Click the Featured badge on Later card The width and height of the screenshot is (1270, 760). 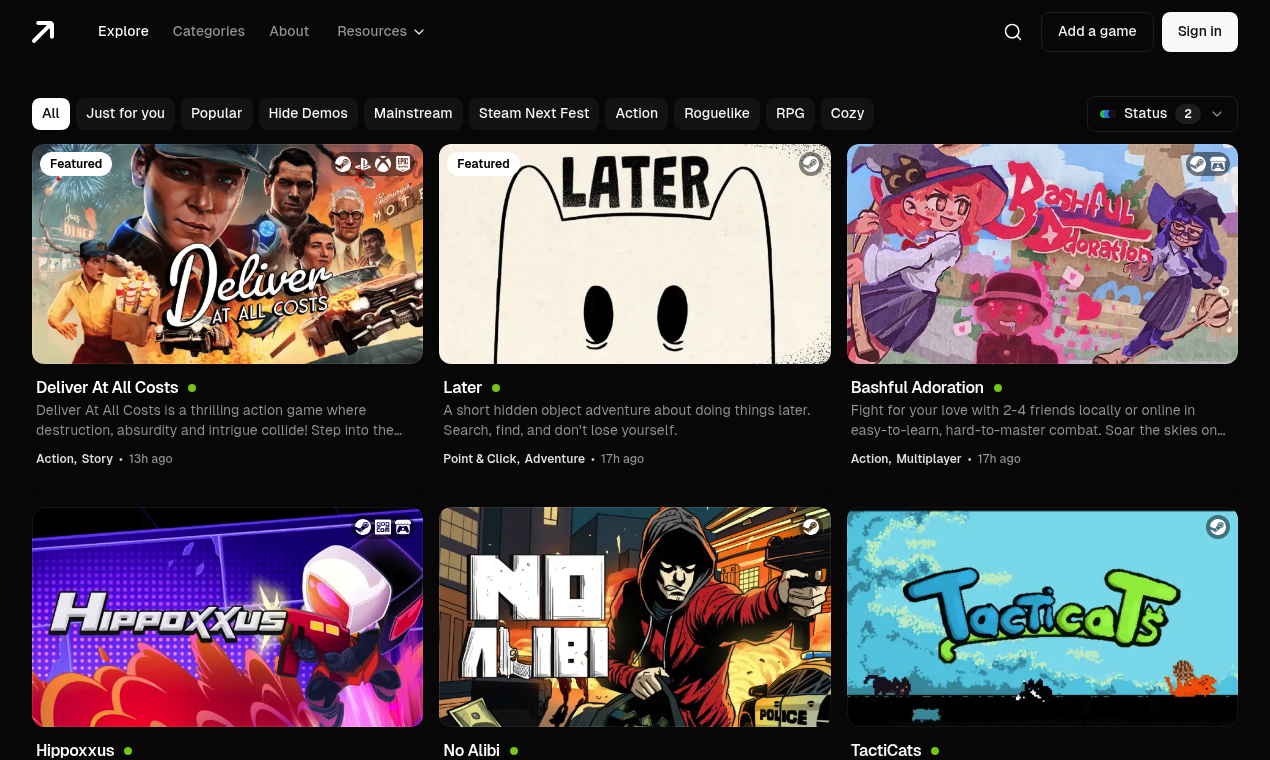pos(483,164)
